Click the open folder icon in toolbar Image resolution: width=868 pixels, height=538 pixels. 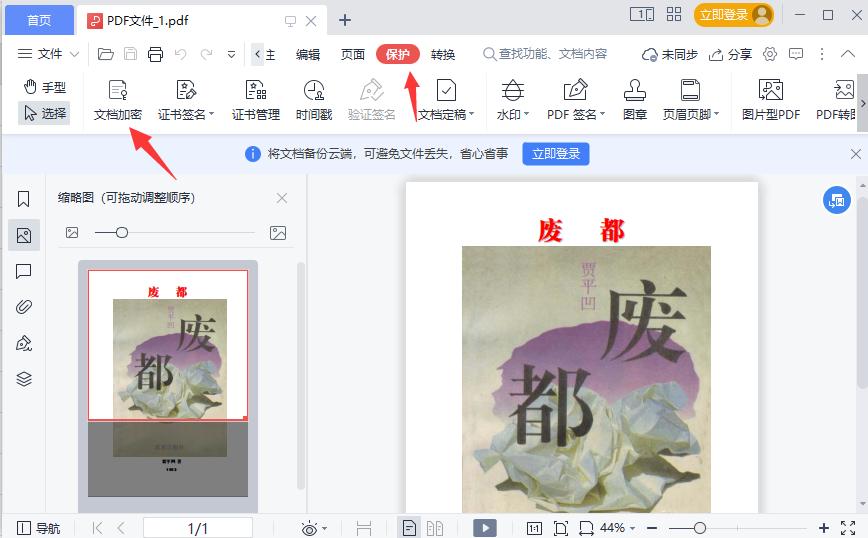[x=105, y=54]
